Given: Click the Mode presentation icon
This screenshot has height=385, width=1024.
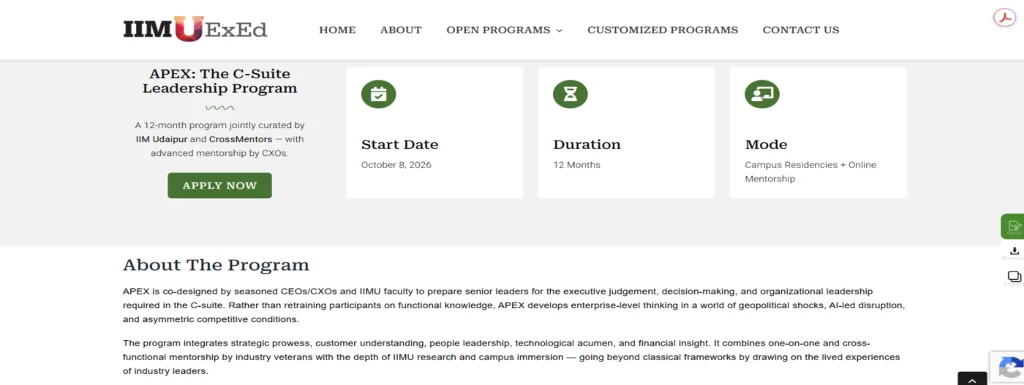Looking at the screenshot, I should 762,95.
